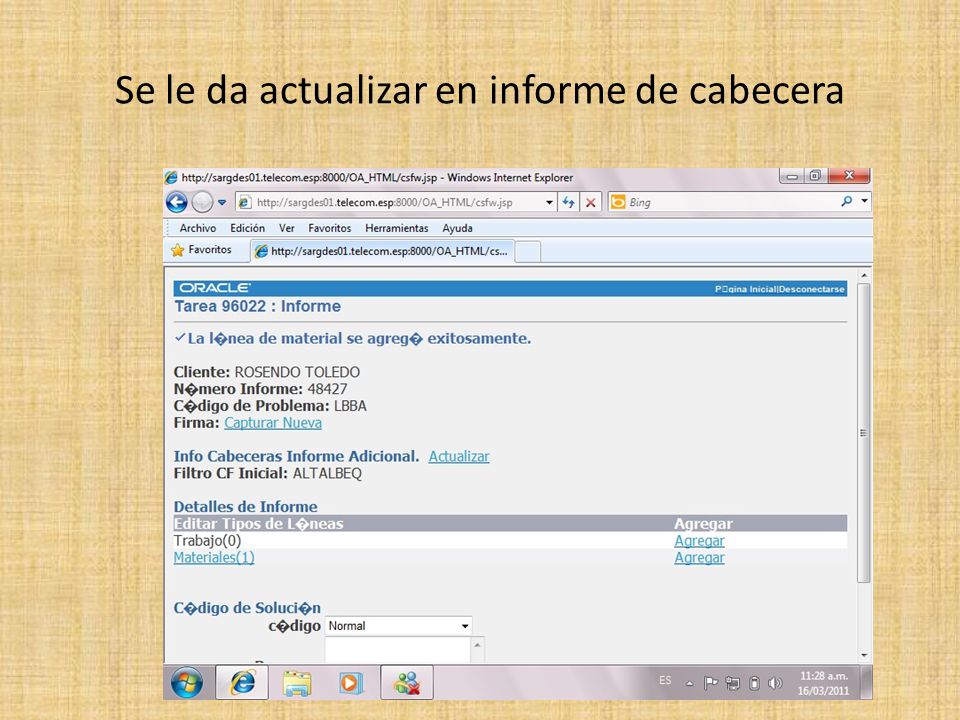The image size is (960, 720).
Task: Click the Action Center flag icon
Action: click(710, 682)
